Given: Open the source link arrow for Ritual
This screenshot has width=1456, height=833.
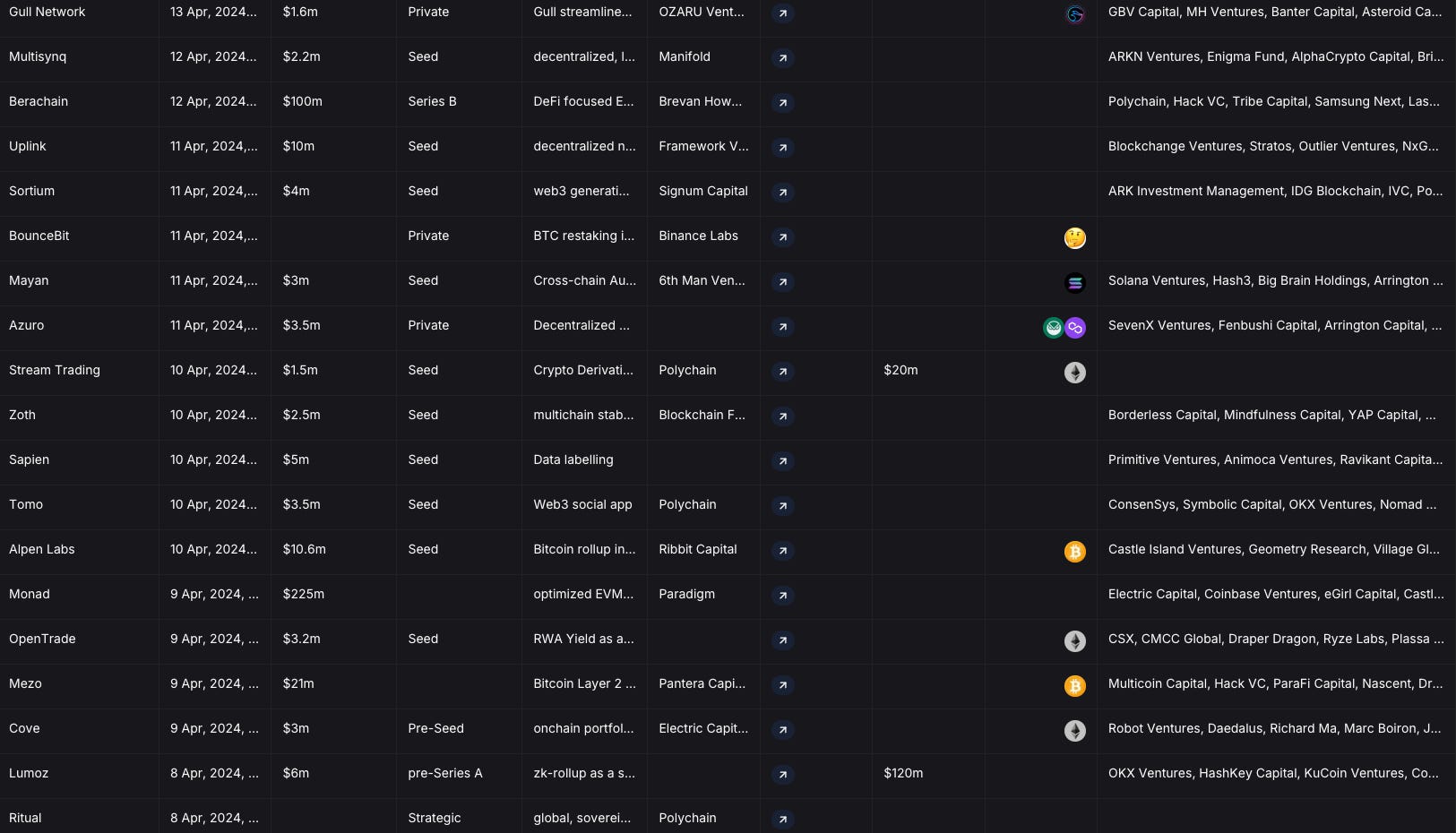Looking at the screenshot, I should point(783,820).
